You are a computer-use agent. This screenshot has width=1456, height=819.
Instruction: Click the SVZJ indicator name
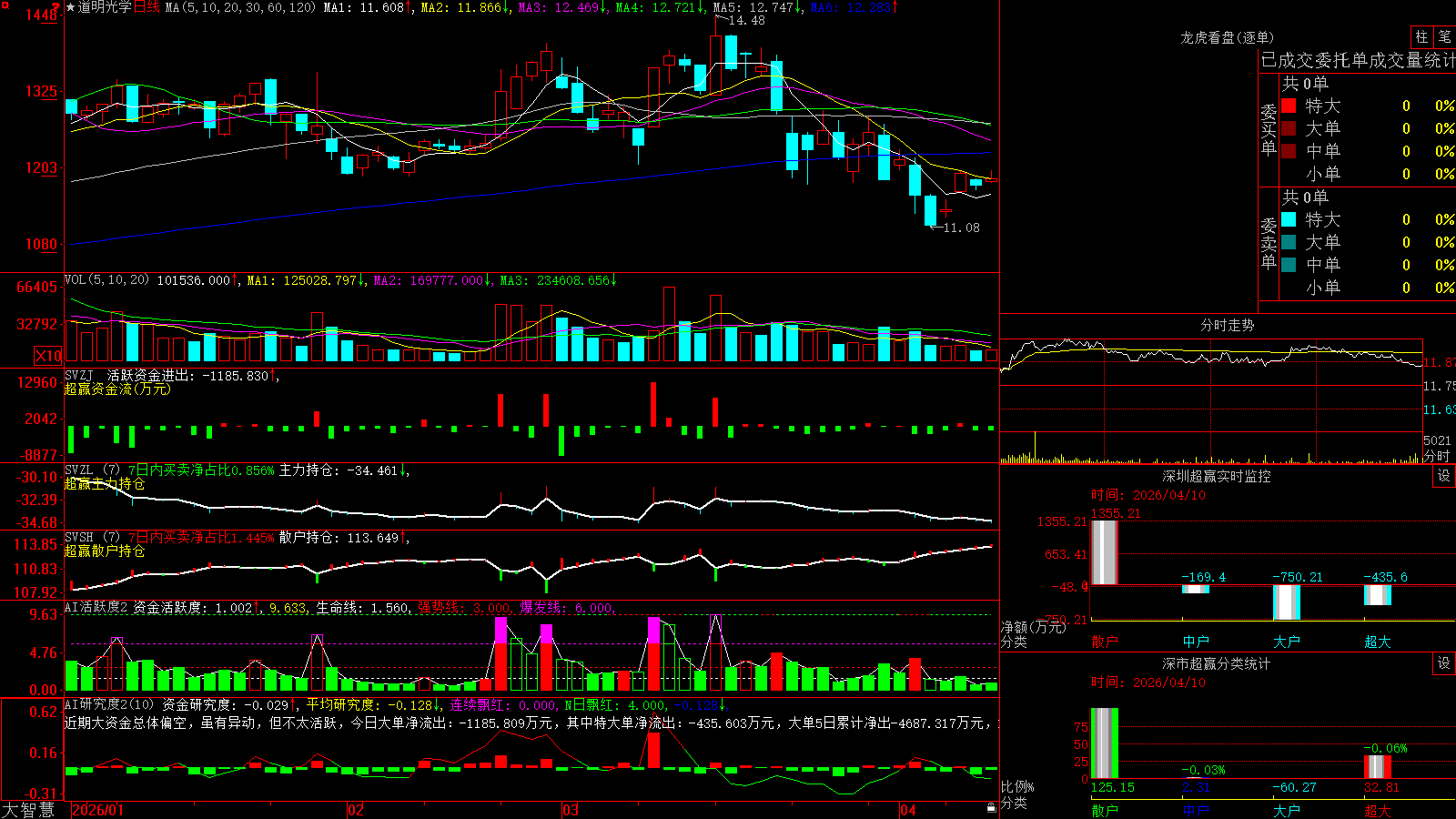click(x=79, y=375)
